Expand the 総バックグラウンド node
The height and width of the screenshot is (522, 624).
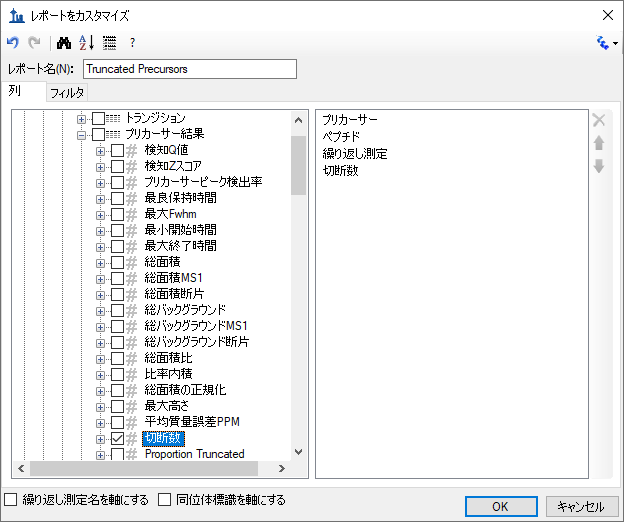(100, 311)
